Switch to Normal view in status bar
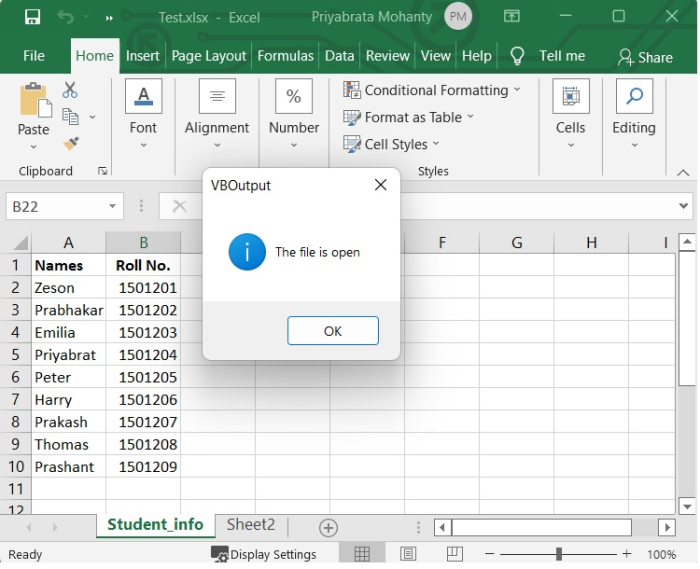 click(362, 554)
